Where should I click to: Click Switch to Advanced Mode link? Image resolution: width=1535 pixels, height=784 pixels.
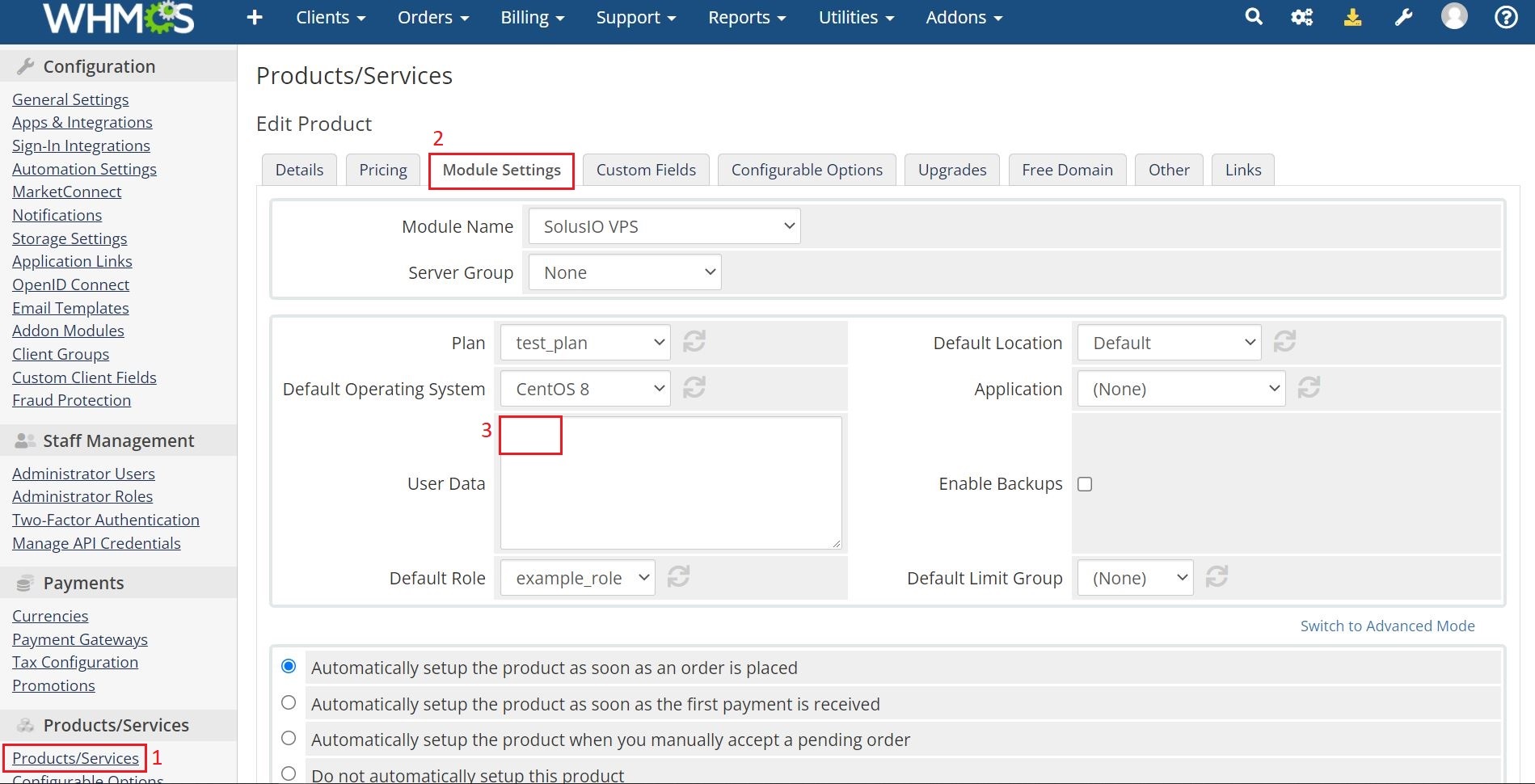(x=1387, y=626)
